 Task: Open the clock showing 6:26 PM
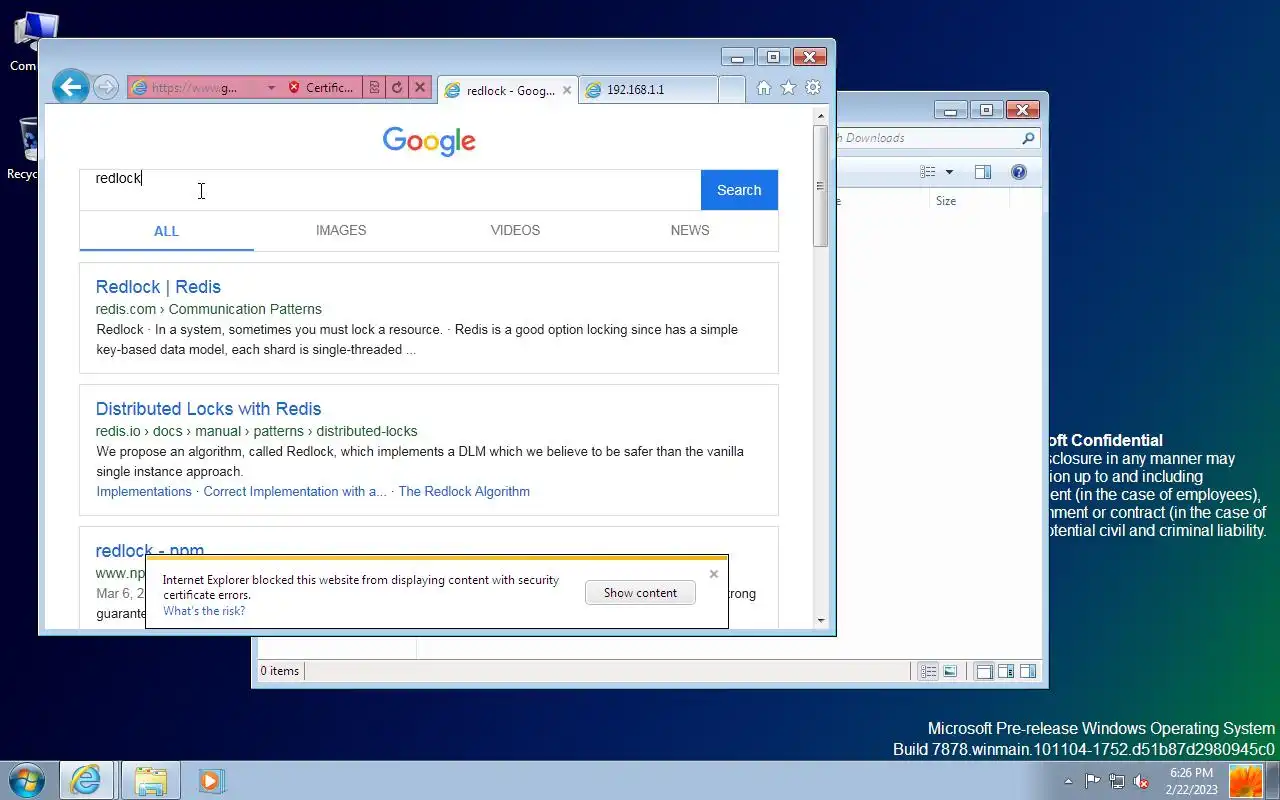tap(1191, 781)
